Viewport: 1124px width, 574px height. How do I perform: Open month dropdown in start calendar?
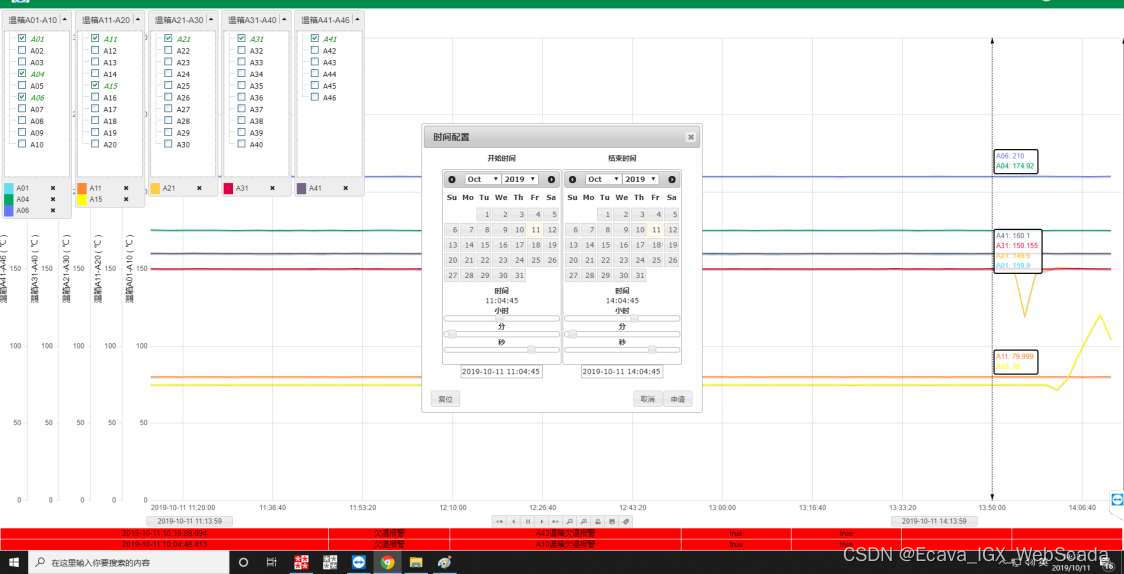point(482,179)
